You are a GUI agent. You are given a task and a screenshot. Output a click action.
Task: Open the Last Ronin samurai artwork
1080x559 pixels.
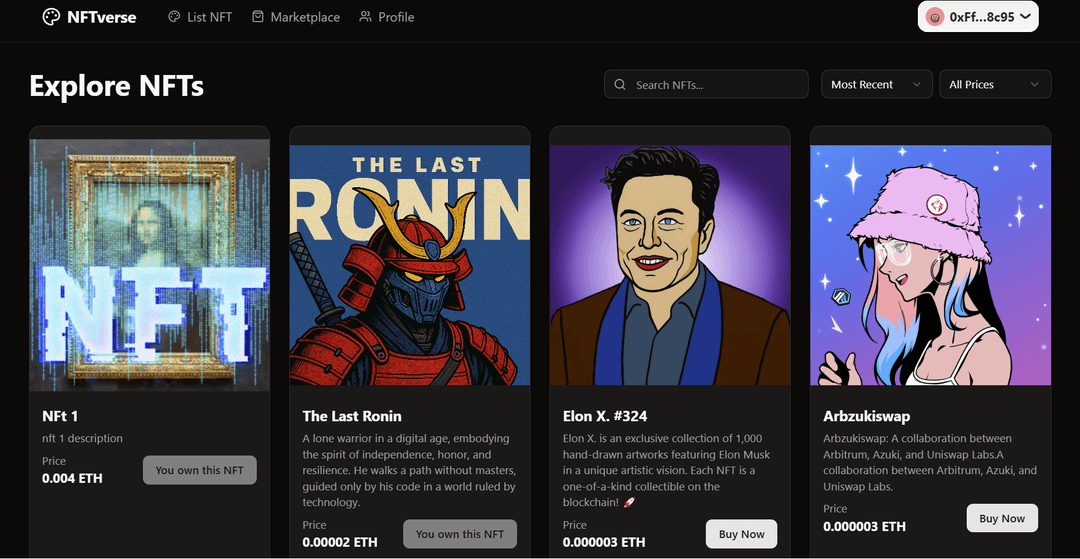coord(410,265)
